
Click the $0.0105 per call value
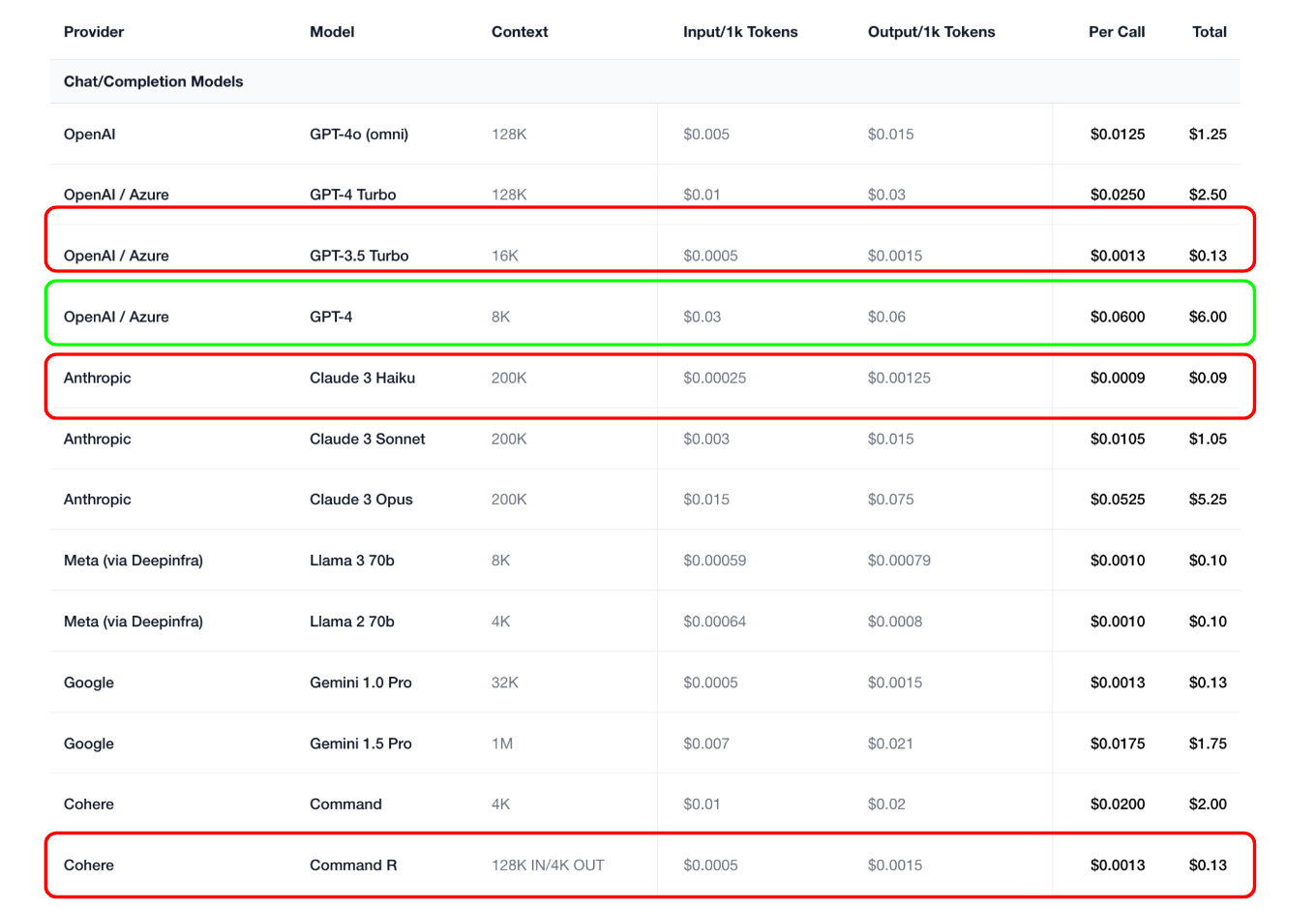point(1118,439)
